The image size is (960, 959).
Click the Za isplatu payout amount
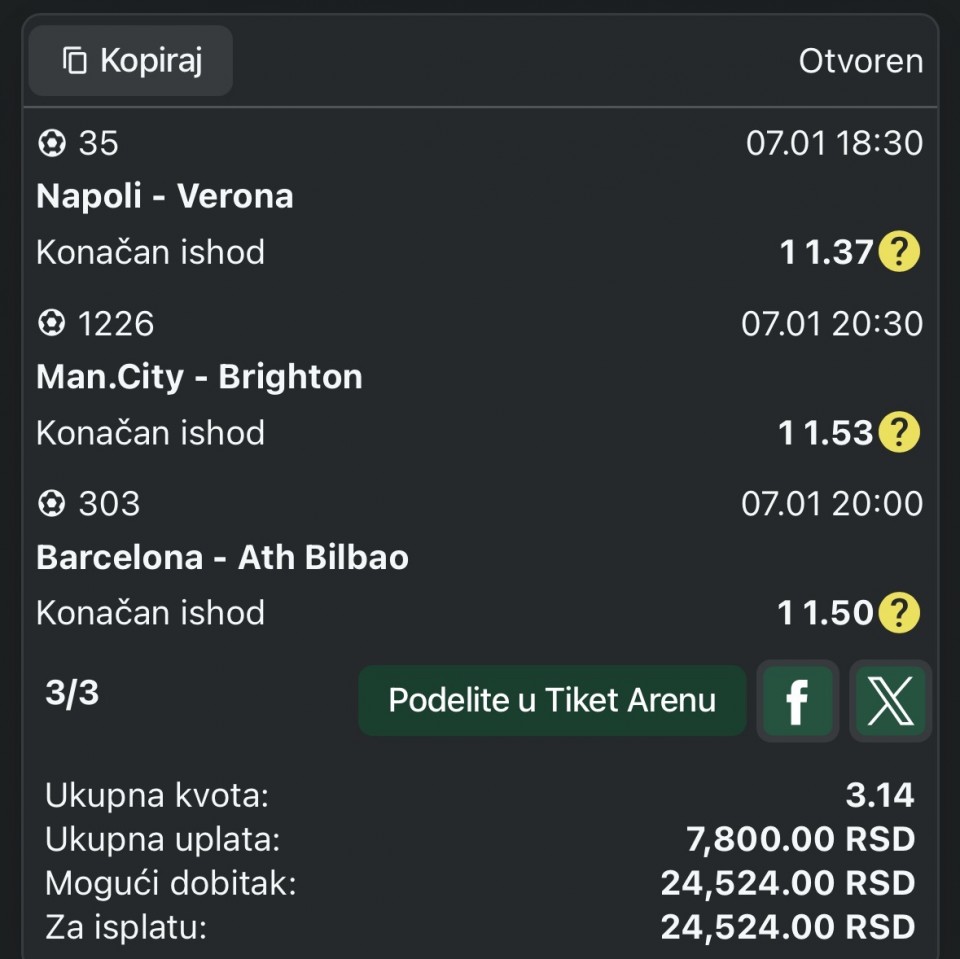pyautogui.click(x=787, y=927)
